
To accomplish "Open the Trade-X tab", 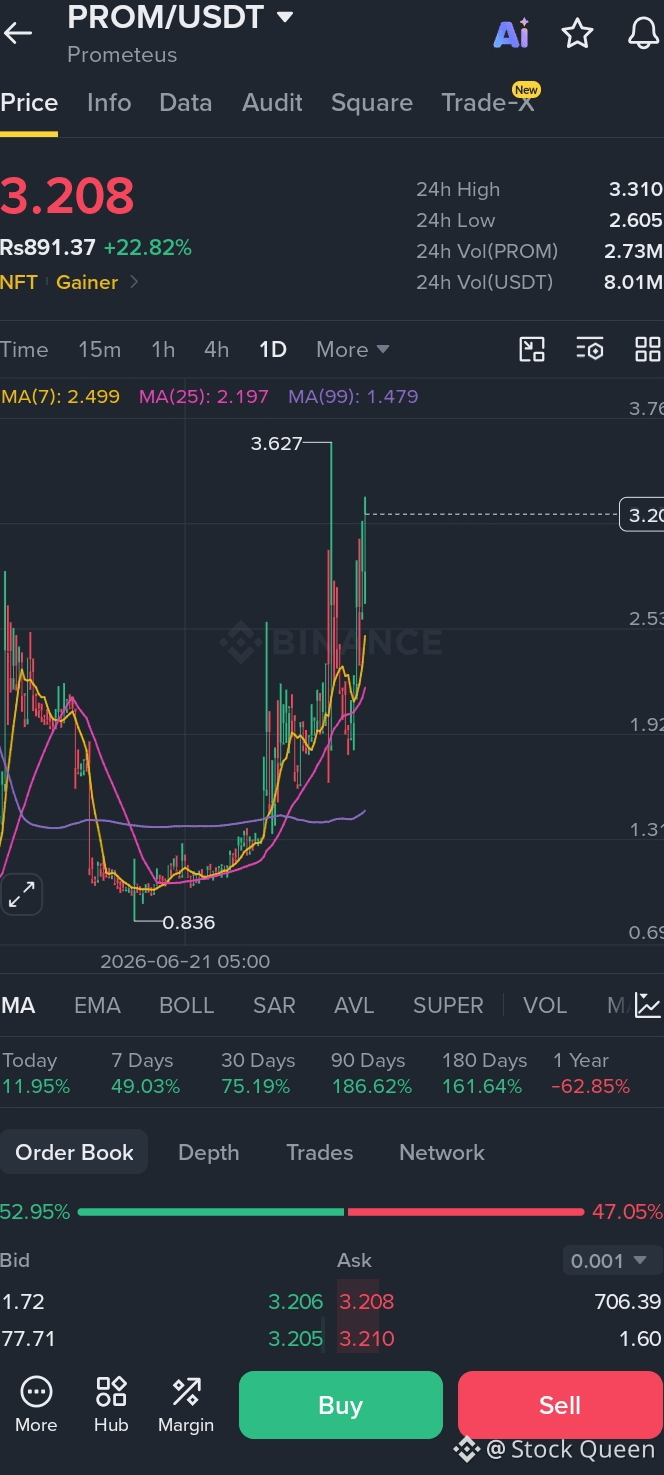I will 488,102.
